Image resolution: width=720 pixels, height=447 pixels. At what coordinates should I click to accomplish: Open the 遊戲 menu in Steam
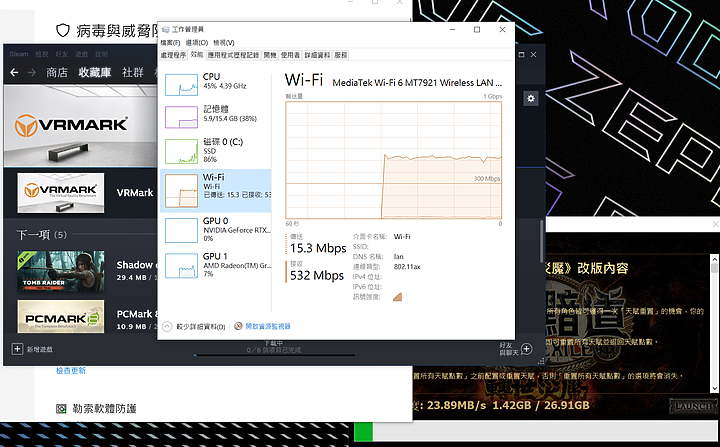click(x=81, y=54)
